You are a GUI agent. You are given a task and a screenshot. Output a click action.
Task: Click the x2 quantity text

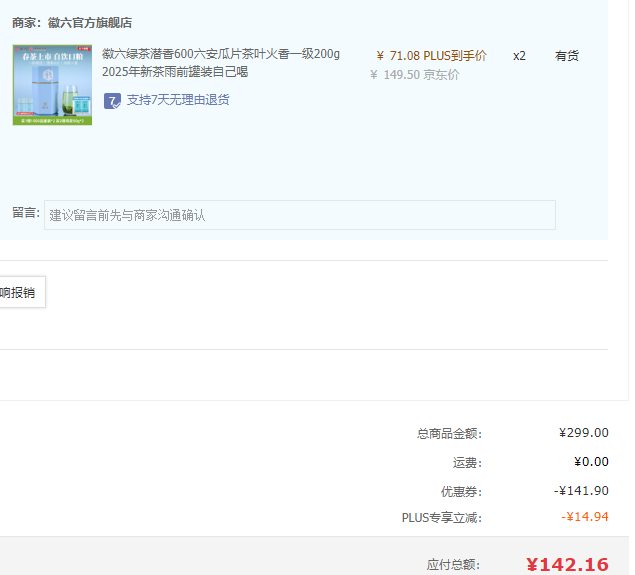click(519, 56)
